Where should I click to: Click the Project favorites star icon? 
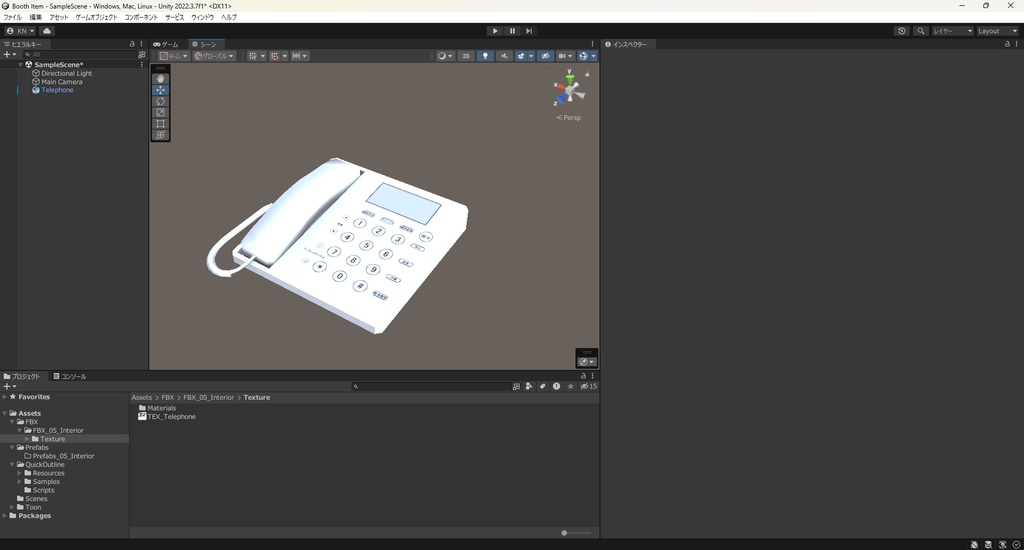coord(570,386)
